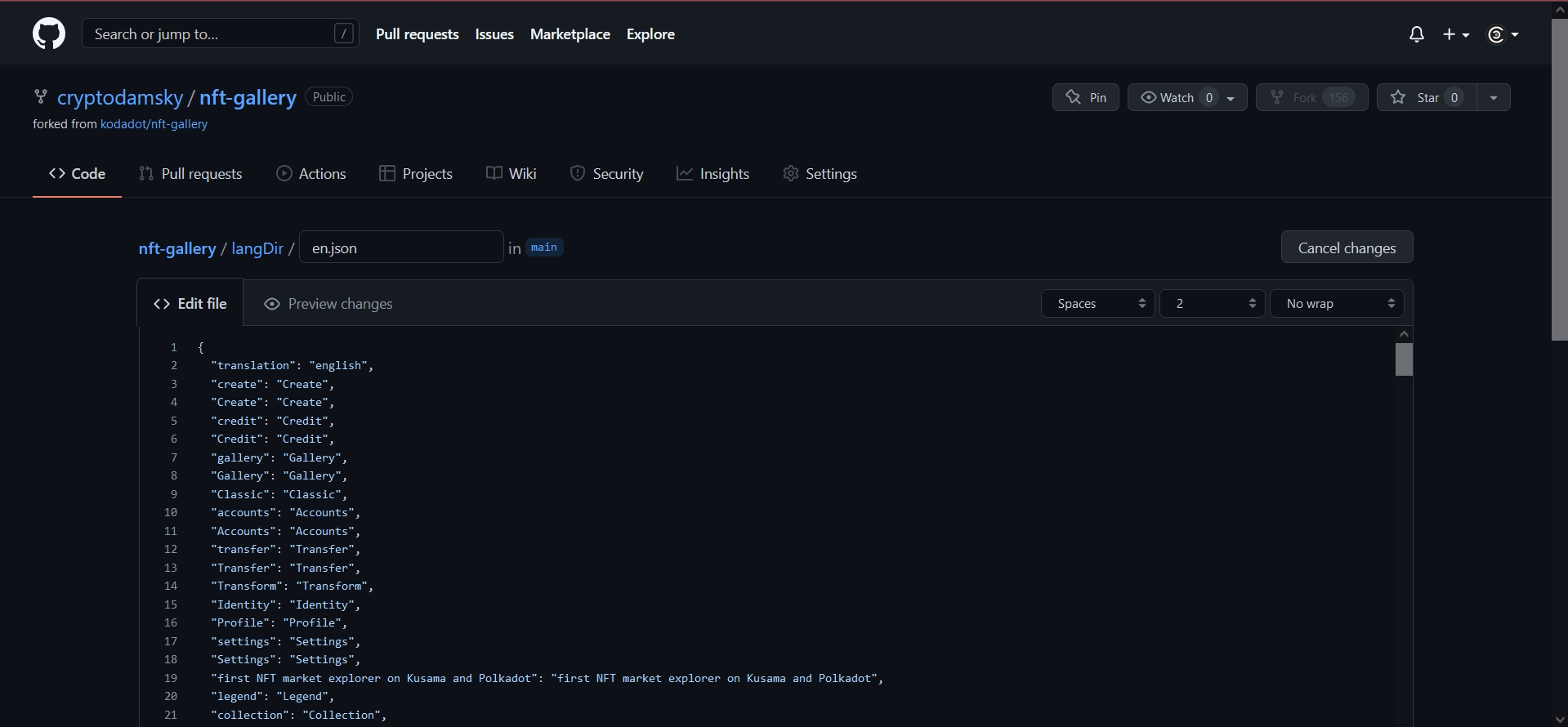Image resolution: width=1568 pixels, height=727 pixels.
Task: Open the Settings gear tab
Action: [820, 174]
